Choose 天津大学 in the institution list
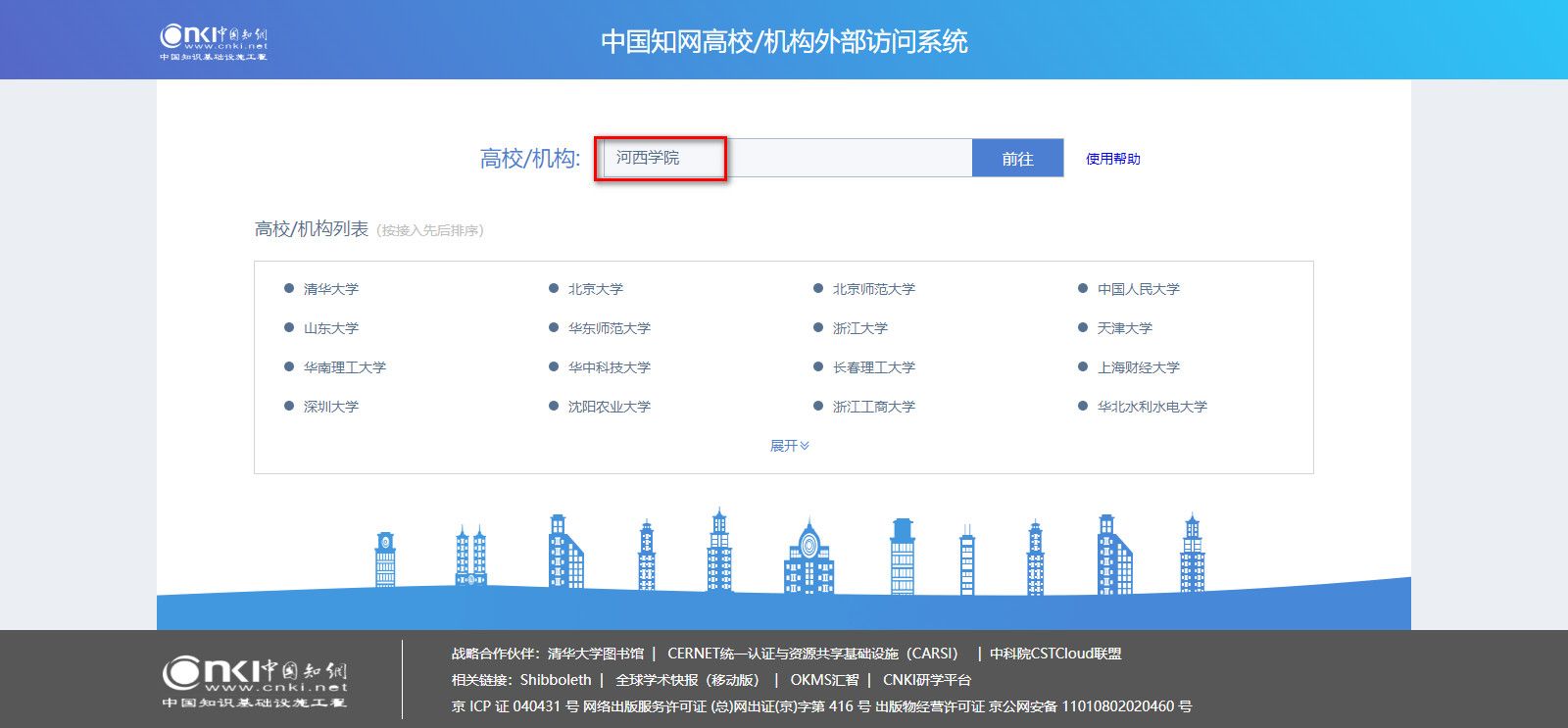 [x=1125, y=328]
